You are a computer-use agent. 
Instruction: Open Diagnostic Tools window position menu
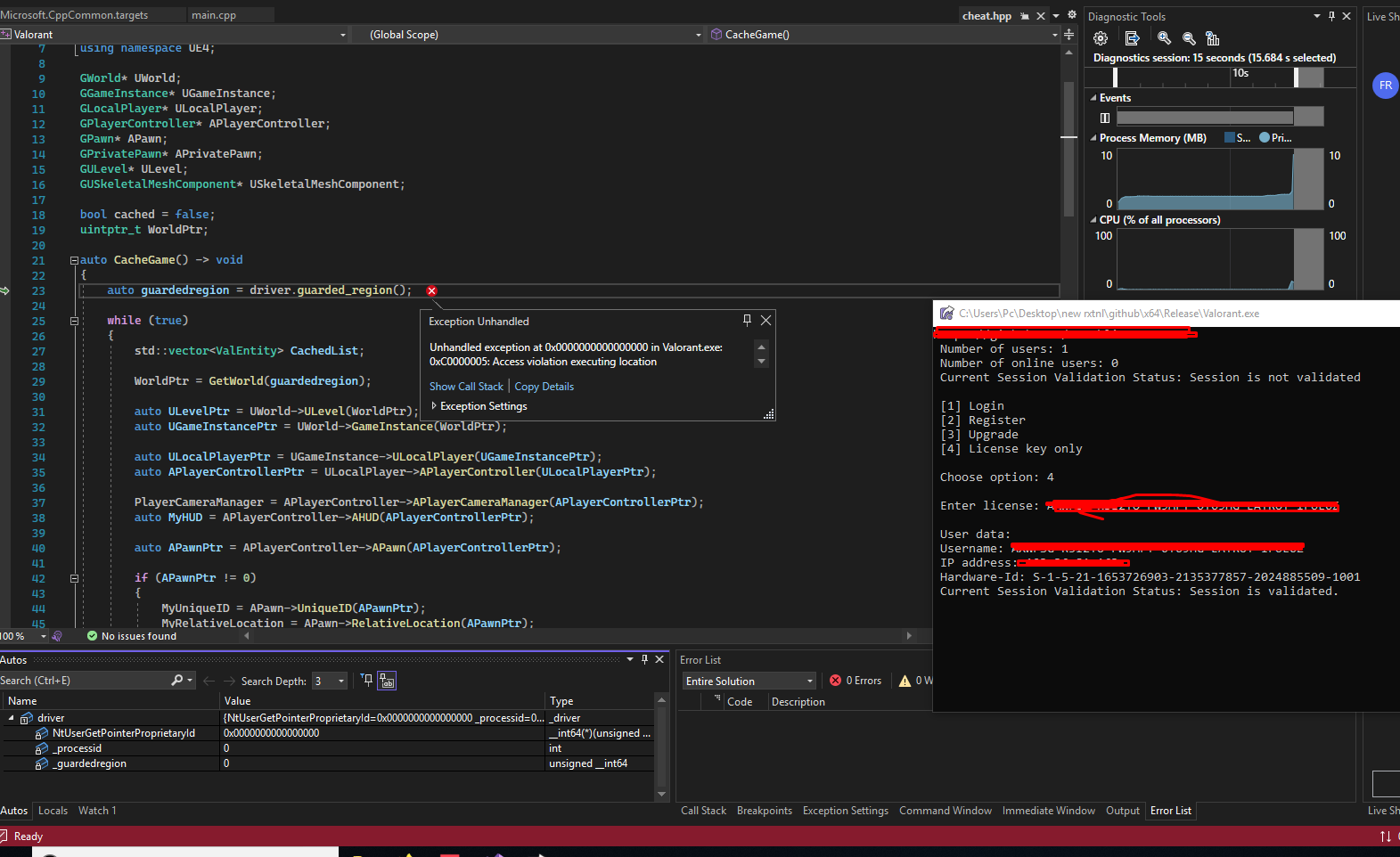[1317, 16]
